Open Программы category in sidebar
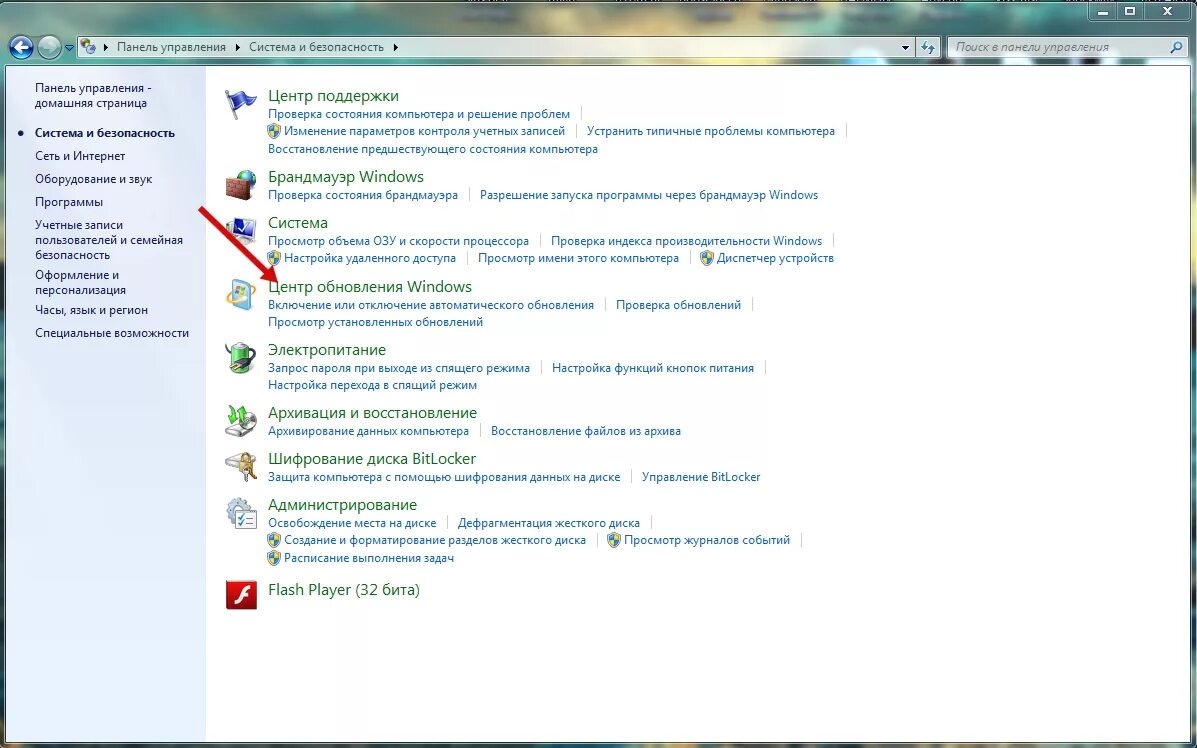Viewport: 1197px width, 748px height. (69, 202)
